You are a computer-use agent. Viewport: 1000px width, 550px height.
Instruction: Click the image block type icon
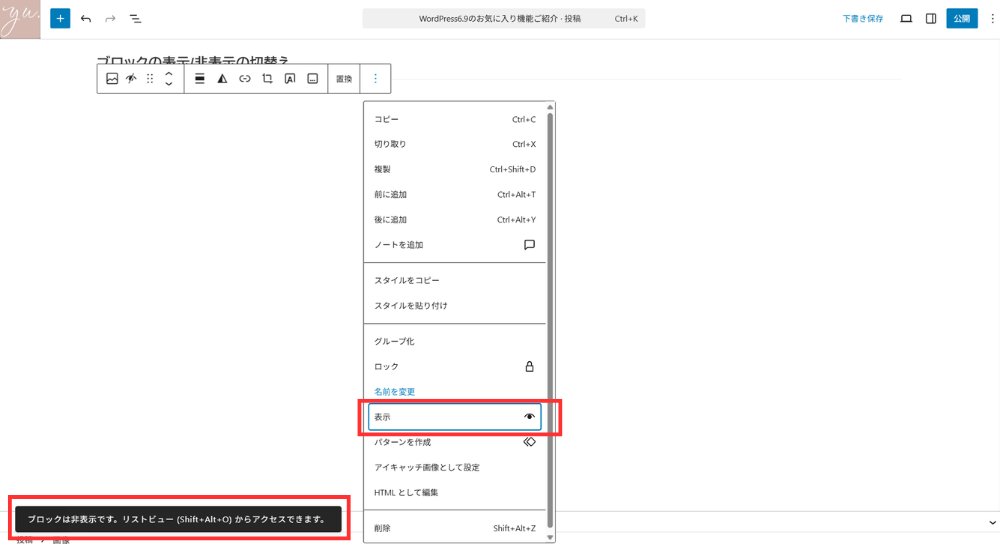[x=112, y=79]
